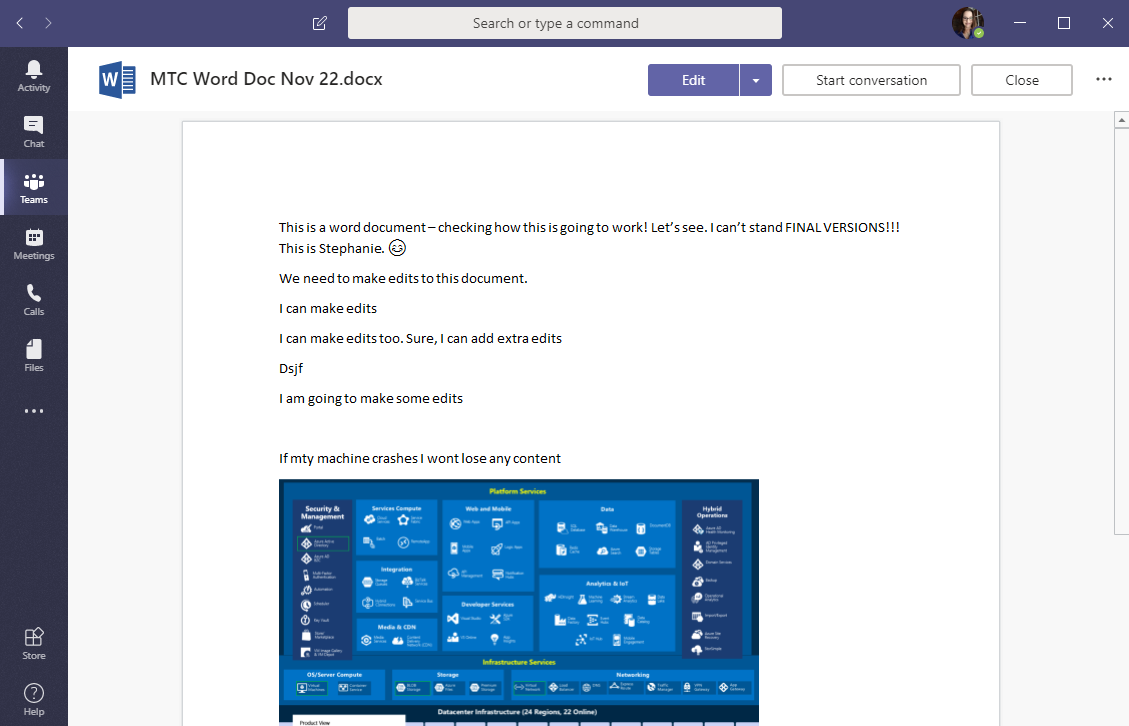Click the Search or type a command bar
This screenshot has height=726, width=1129.
click(564, 22)
